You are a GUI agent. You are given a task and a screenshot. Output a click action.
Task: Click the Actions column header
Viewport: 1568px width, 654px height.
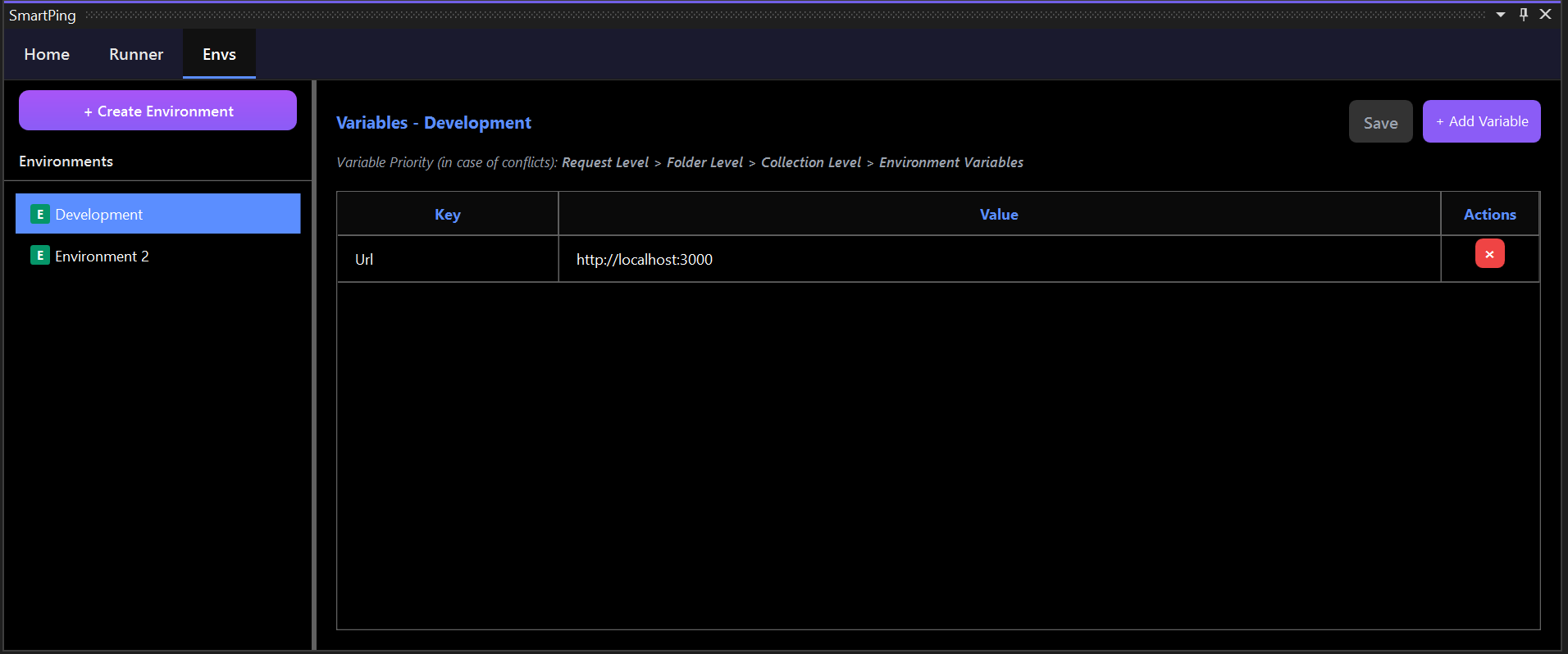coord(1489,214)
